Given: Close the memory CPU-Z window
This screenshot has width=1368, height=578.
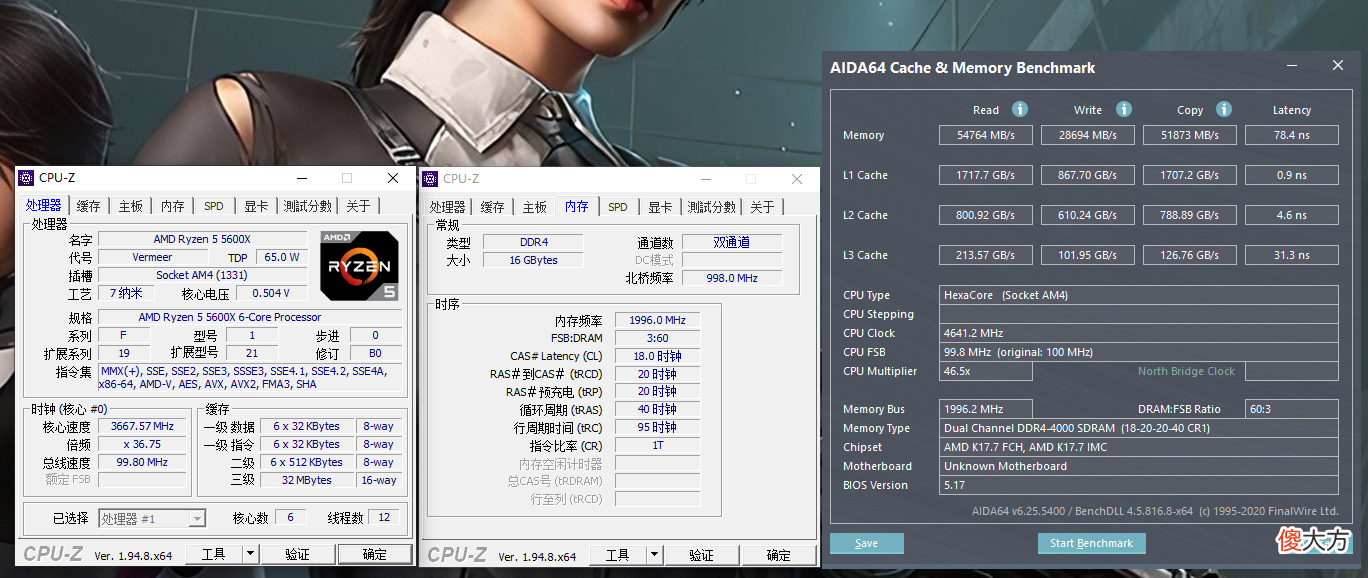Looking at the screenshot, I should pyautogui.click(x=797, y=178).
